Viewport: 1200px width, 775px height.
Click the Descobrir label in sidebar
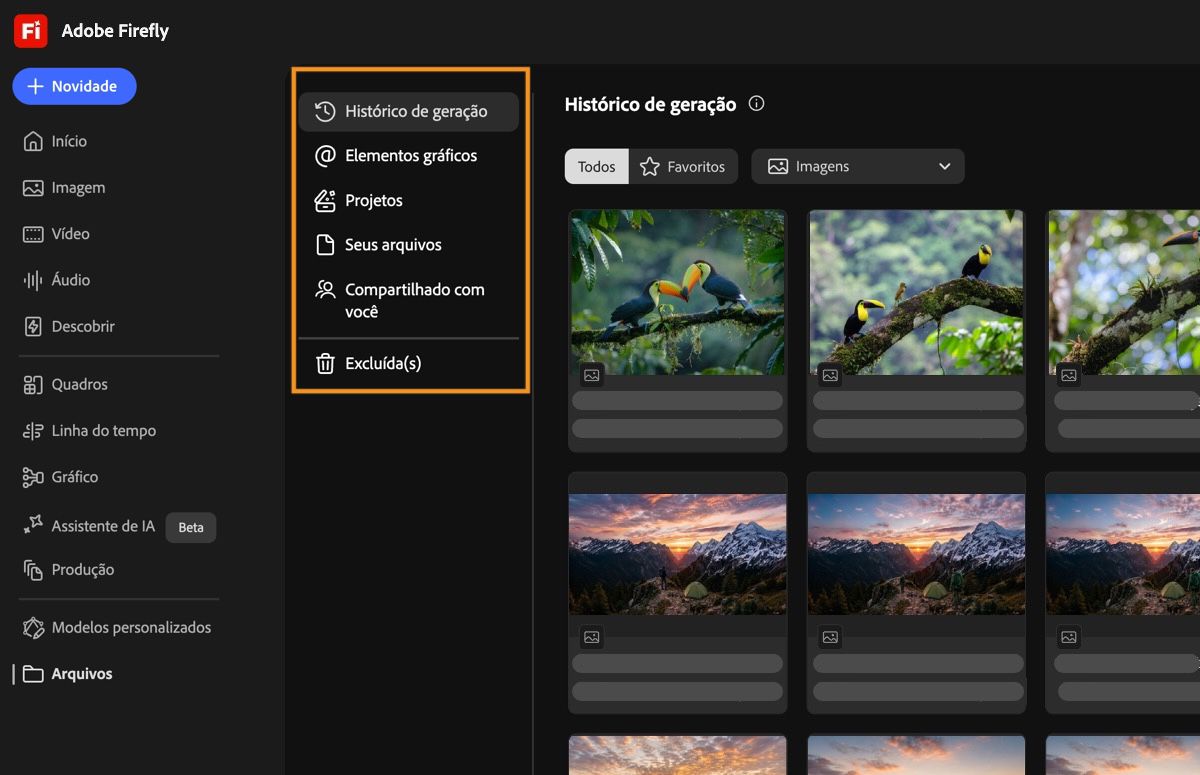point(83,326)
